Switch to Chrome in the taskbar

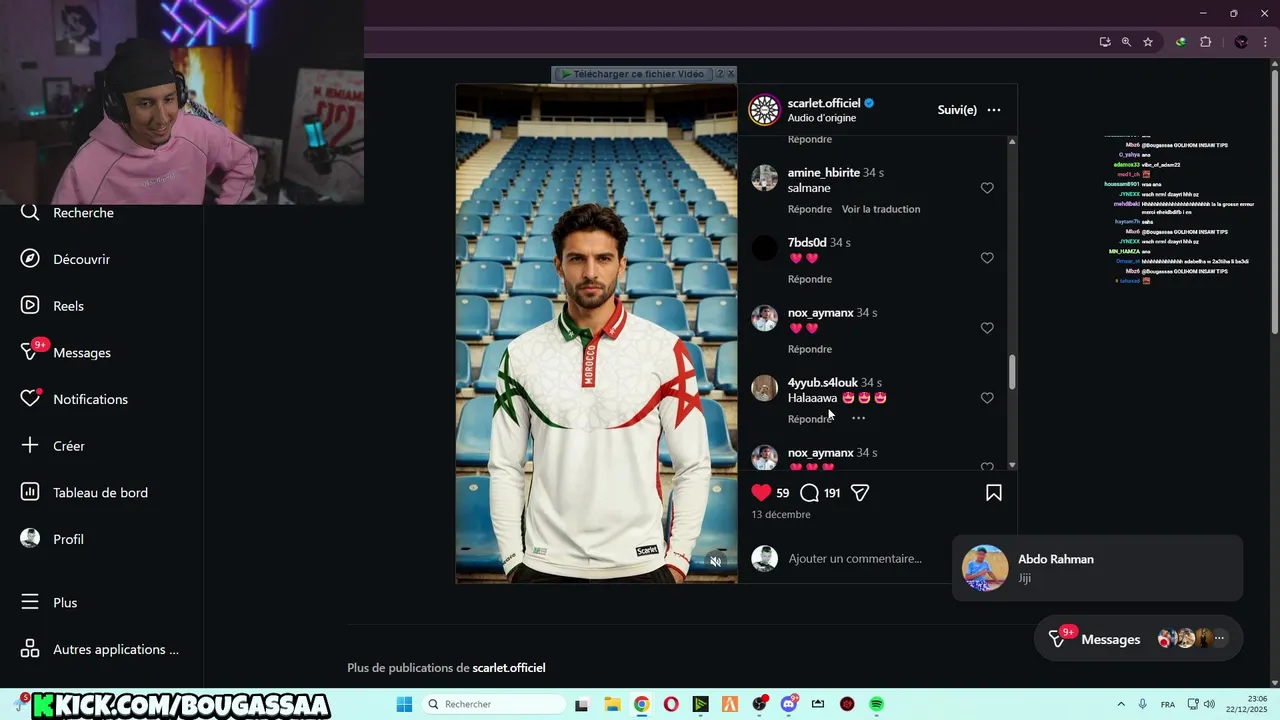pyautogui.click(x=641, y=704)
